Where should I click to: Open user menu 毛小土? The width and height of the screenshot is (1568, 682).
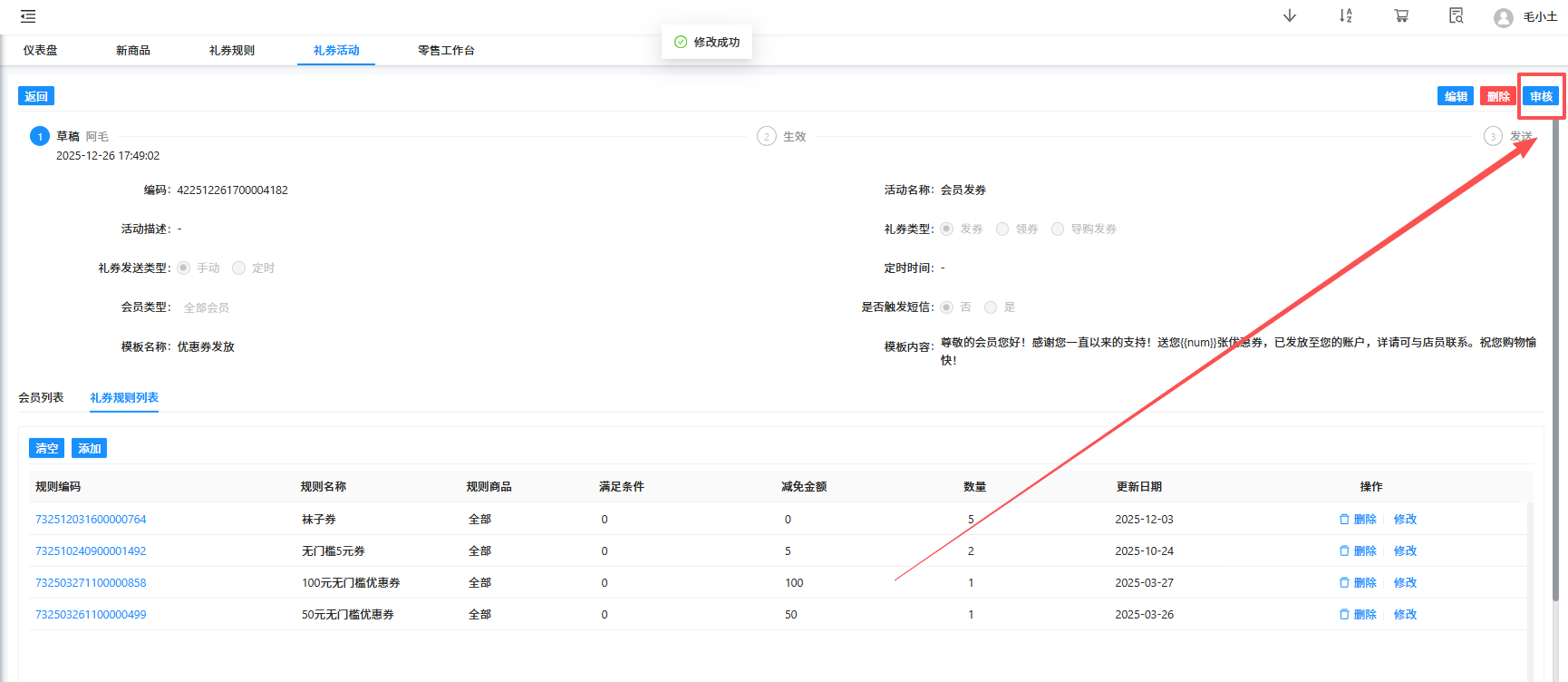click(x=1540, y=17)
